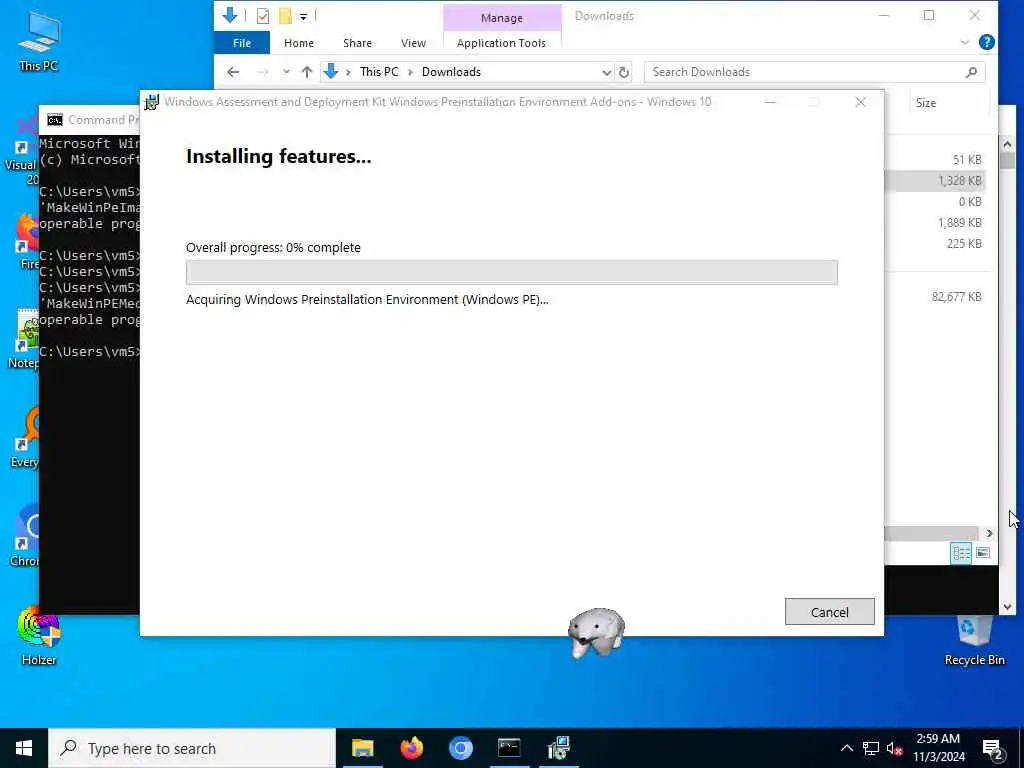
Task: Open This PC desktop icon
Action: pyautogui.click(x=39, y=40)
